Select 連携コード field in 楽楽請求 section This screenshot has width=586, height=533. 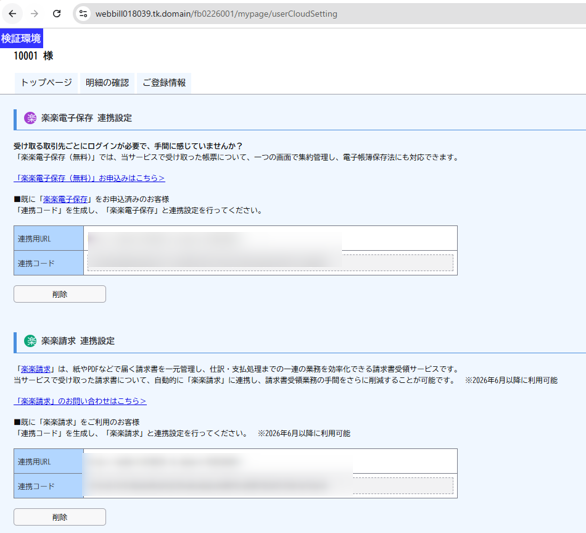270,486
